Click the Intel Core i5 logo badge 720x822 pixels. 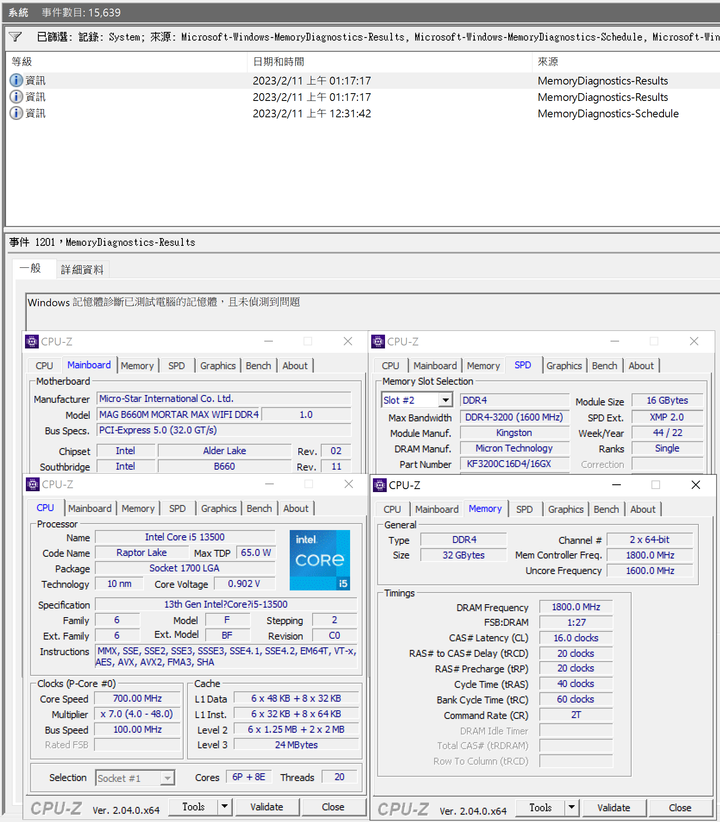coord(319,560)
